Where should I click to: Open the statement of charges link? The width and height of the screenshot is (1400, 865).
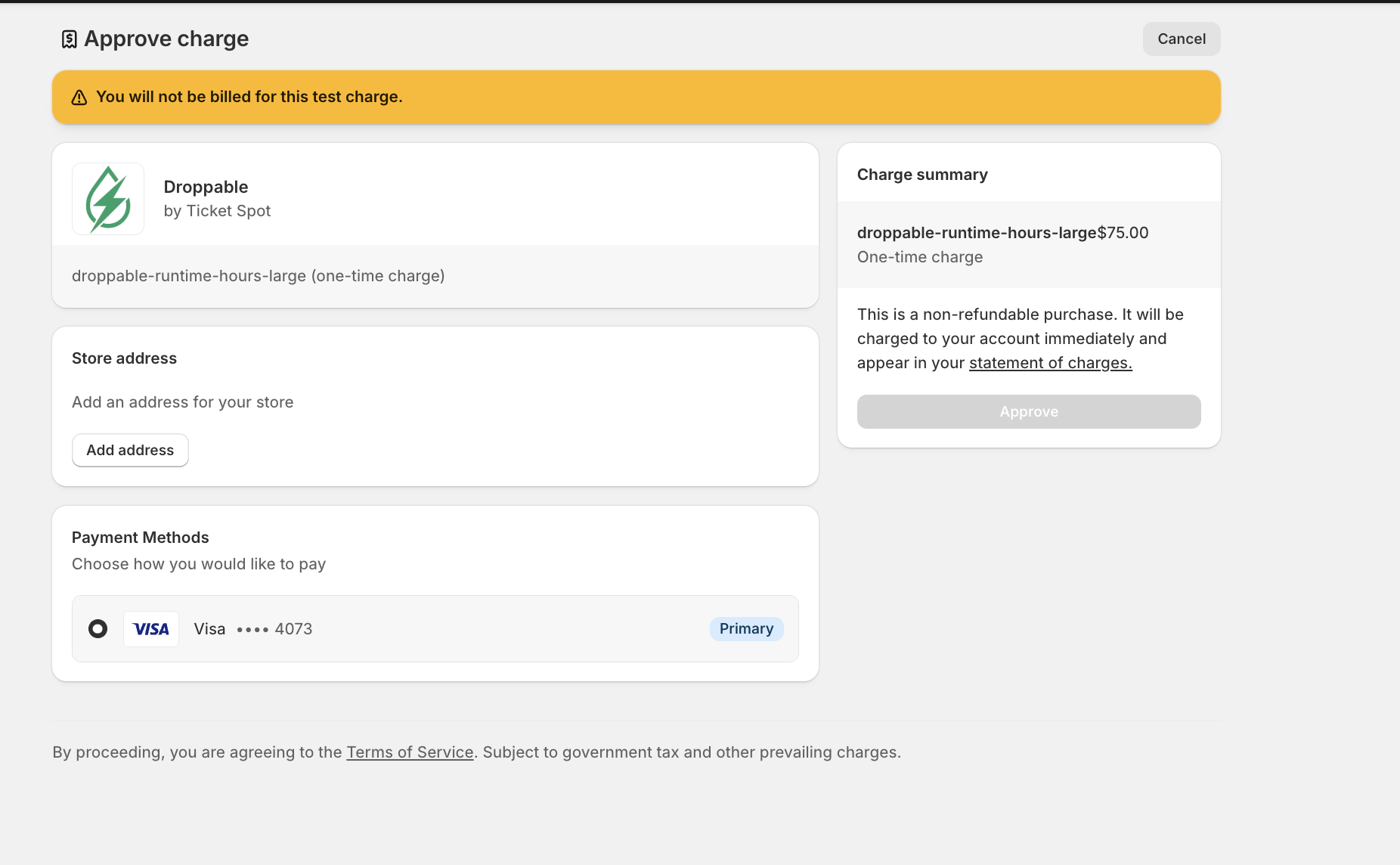(x=1050, y=363)
